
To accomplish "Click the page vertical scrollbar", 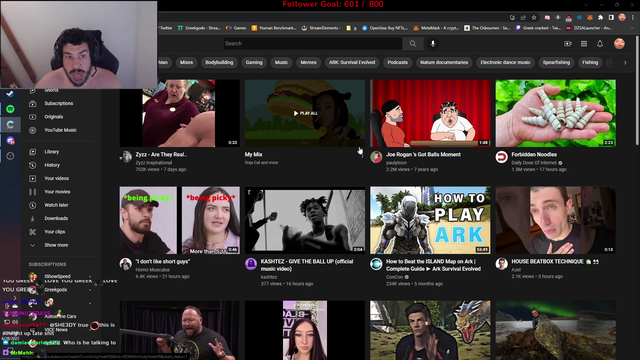I will [x=637, y=90].
